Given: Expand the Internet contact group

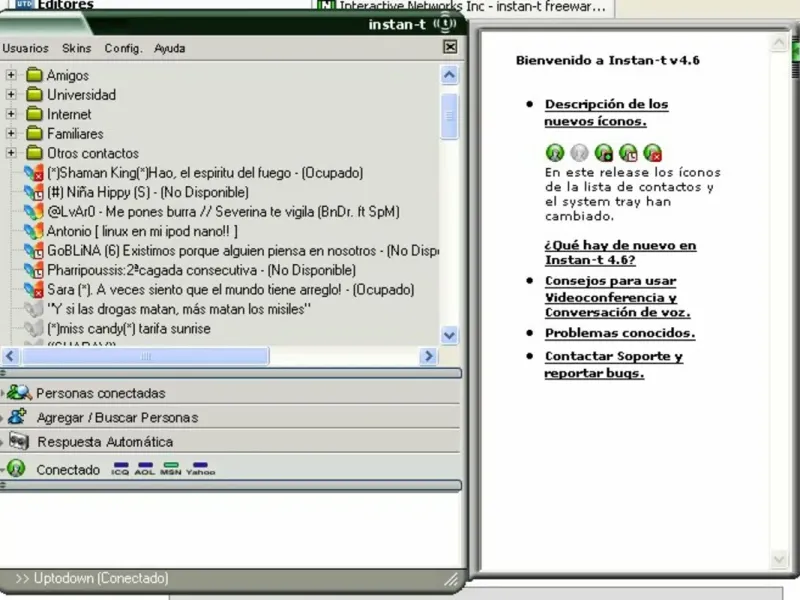Looking at the screenshot, I should 11,114.
